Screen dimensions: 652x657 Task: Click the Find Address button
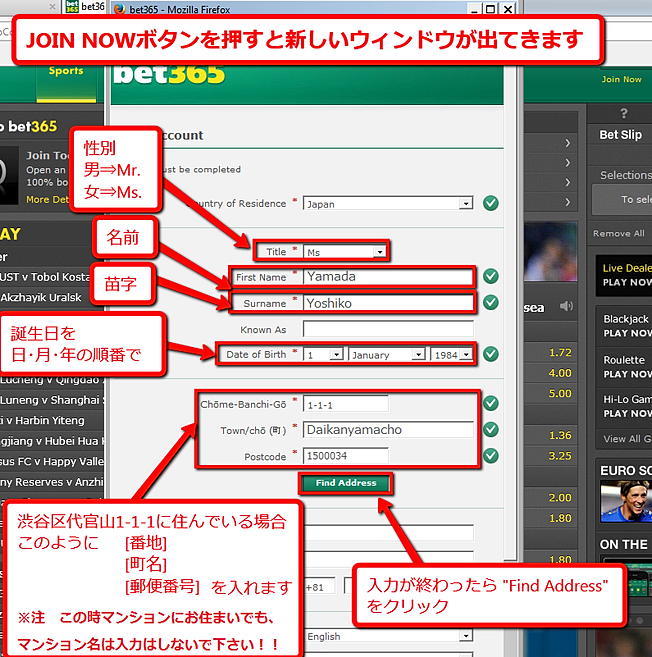pos(346,483)
